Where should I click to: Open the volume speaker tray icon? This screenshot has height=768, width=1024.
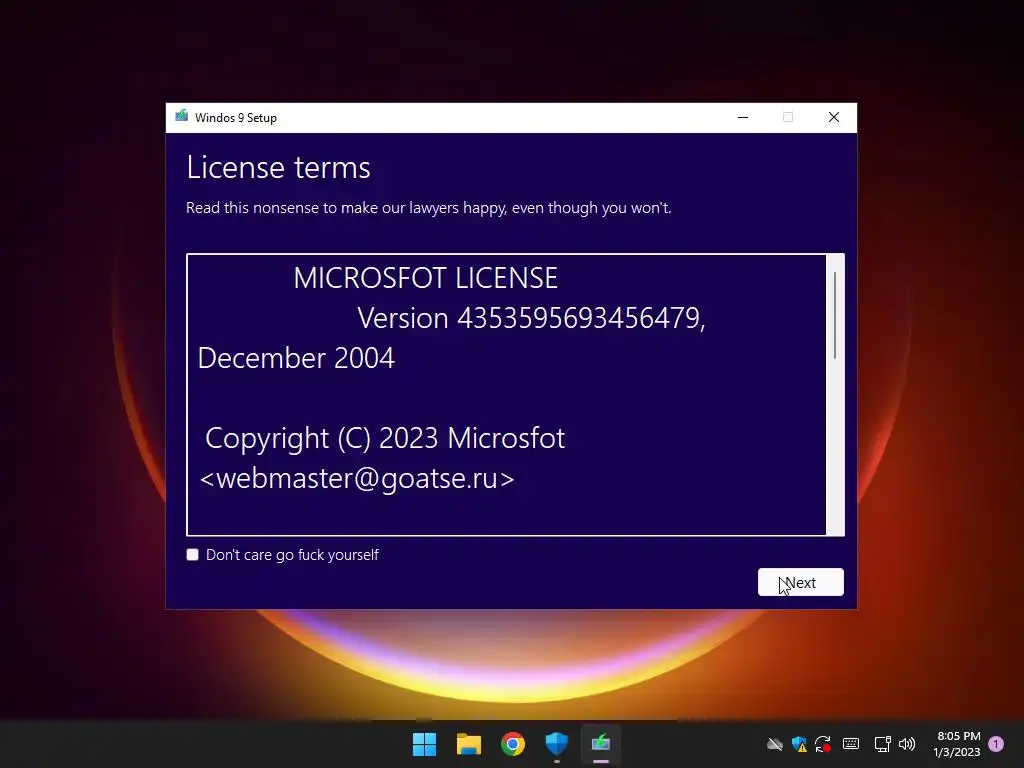point(907,744)
